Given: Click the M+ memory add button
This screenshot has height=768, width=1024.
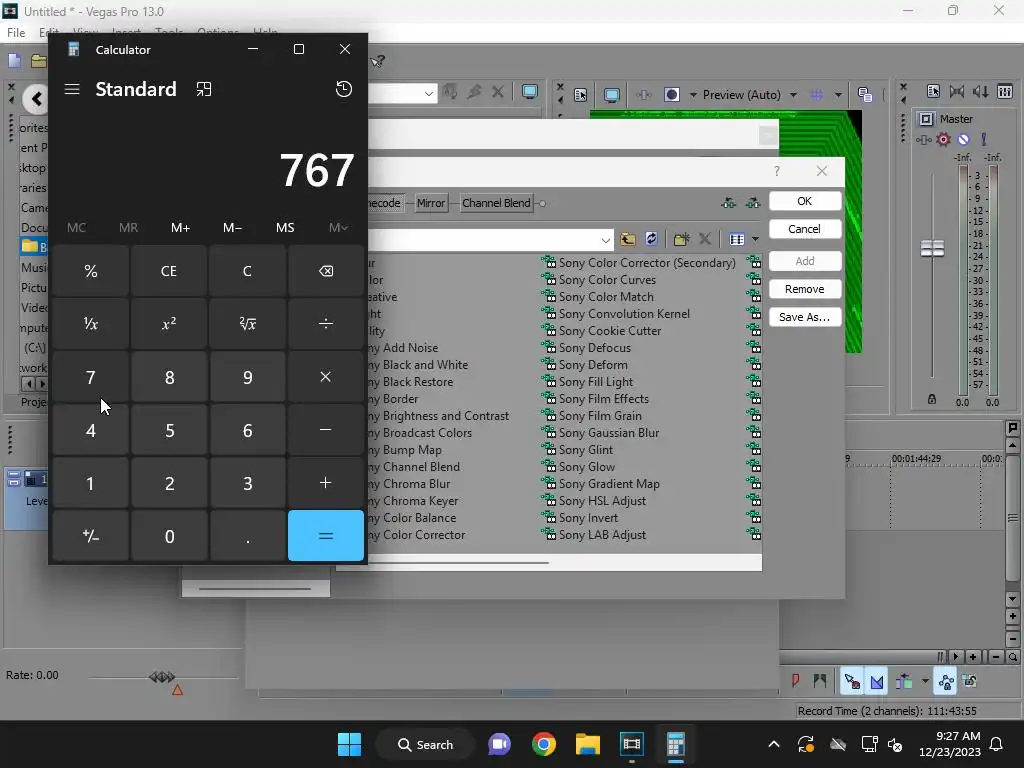Looking at the screenshot, I should click(180, 227).
